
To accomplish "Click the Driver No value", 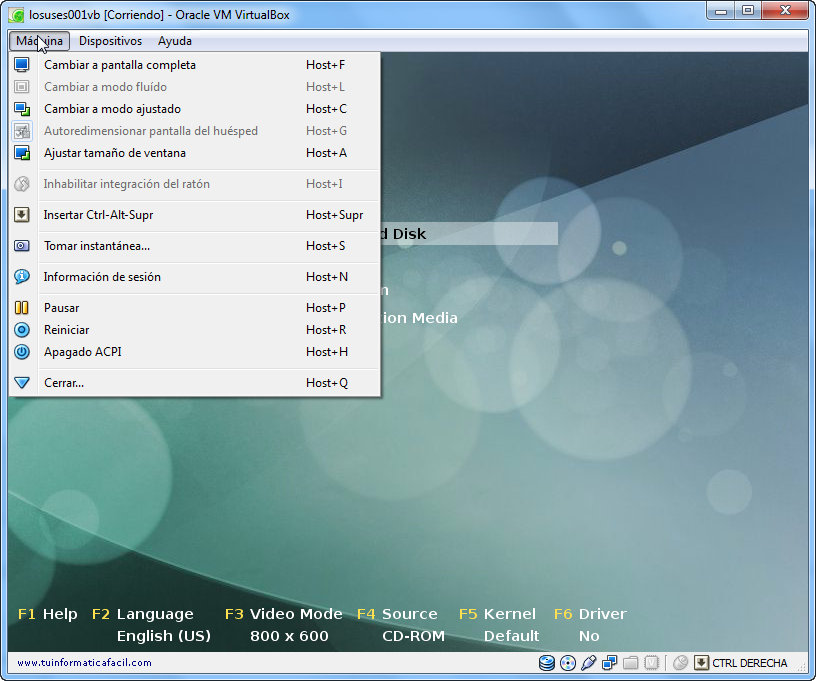I will pyautogui.click(x=589, y=636).
